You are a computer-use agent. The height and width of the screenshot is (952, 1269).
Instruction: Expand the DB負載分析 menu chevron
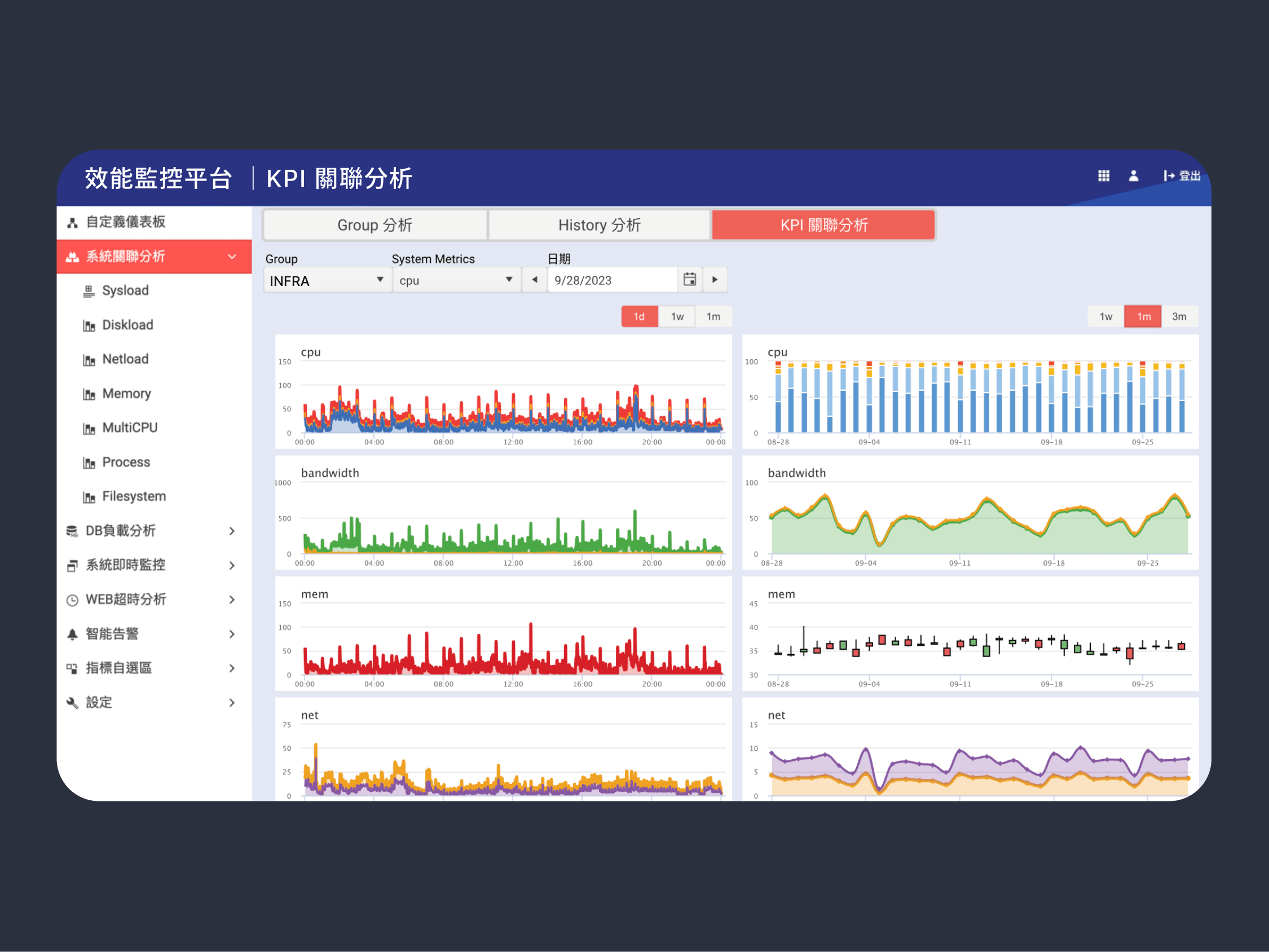coord(232,531)
